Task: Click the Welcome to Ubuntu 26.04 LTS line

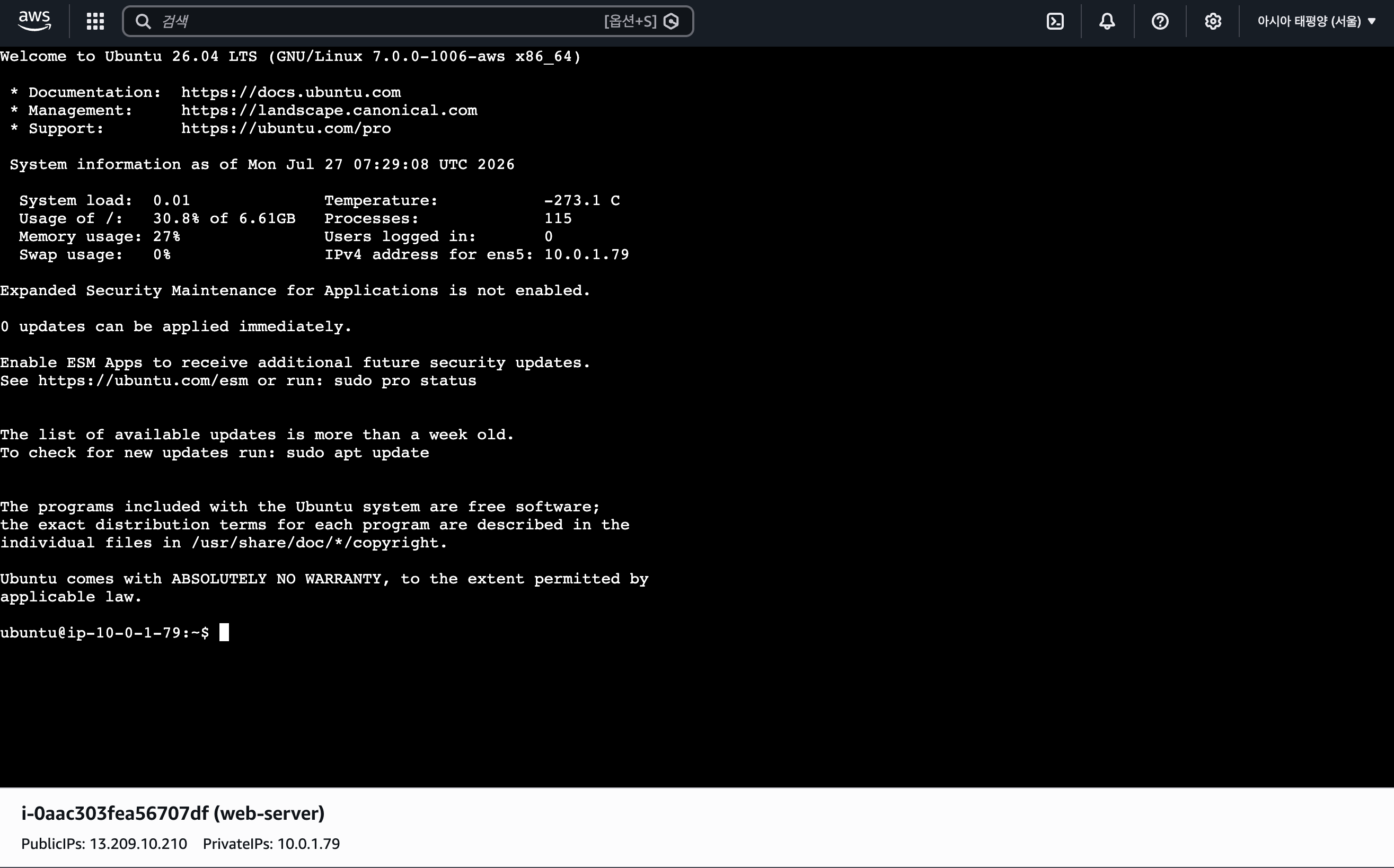Action: (290, 56)
